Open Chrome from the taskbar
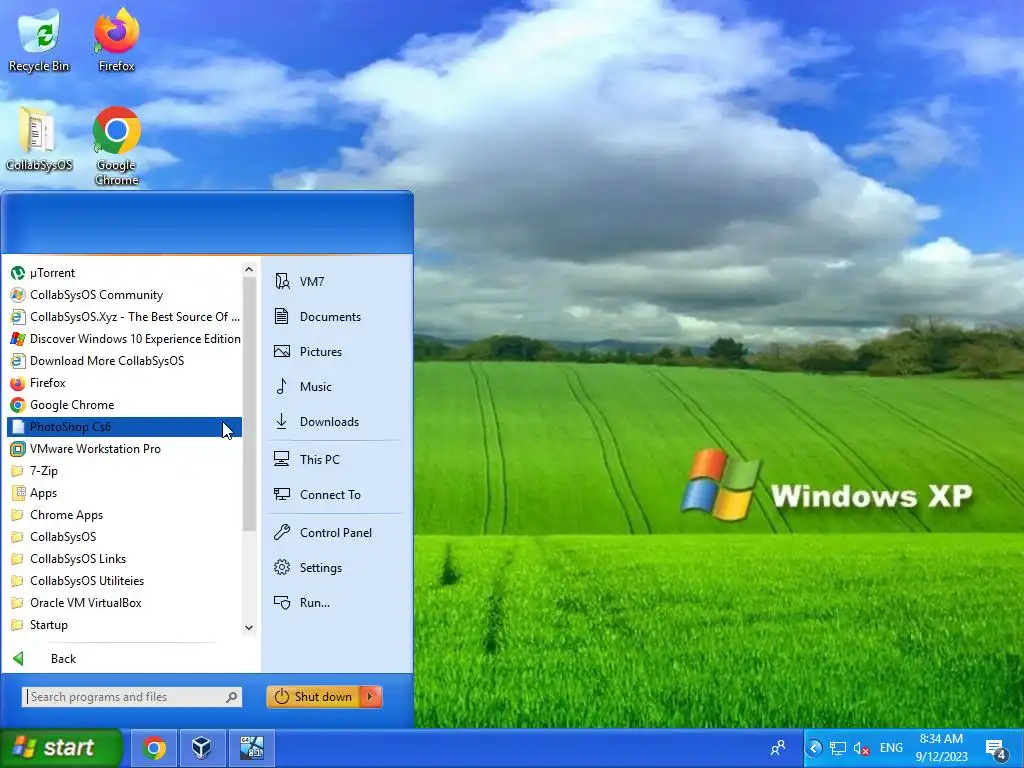Image resolution: width=1024 pixels, height=768 pixels. 154,748
